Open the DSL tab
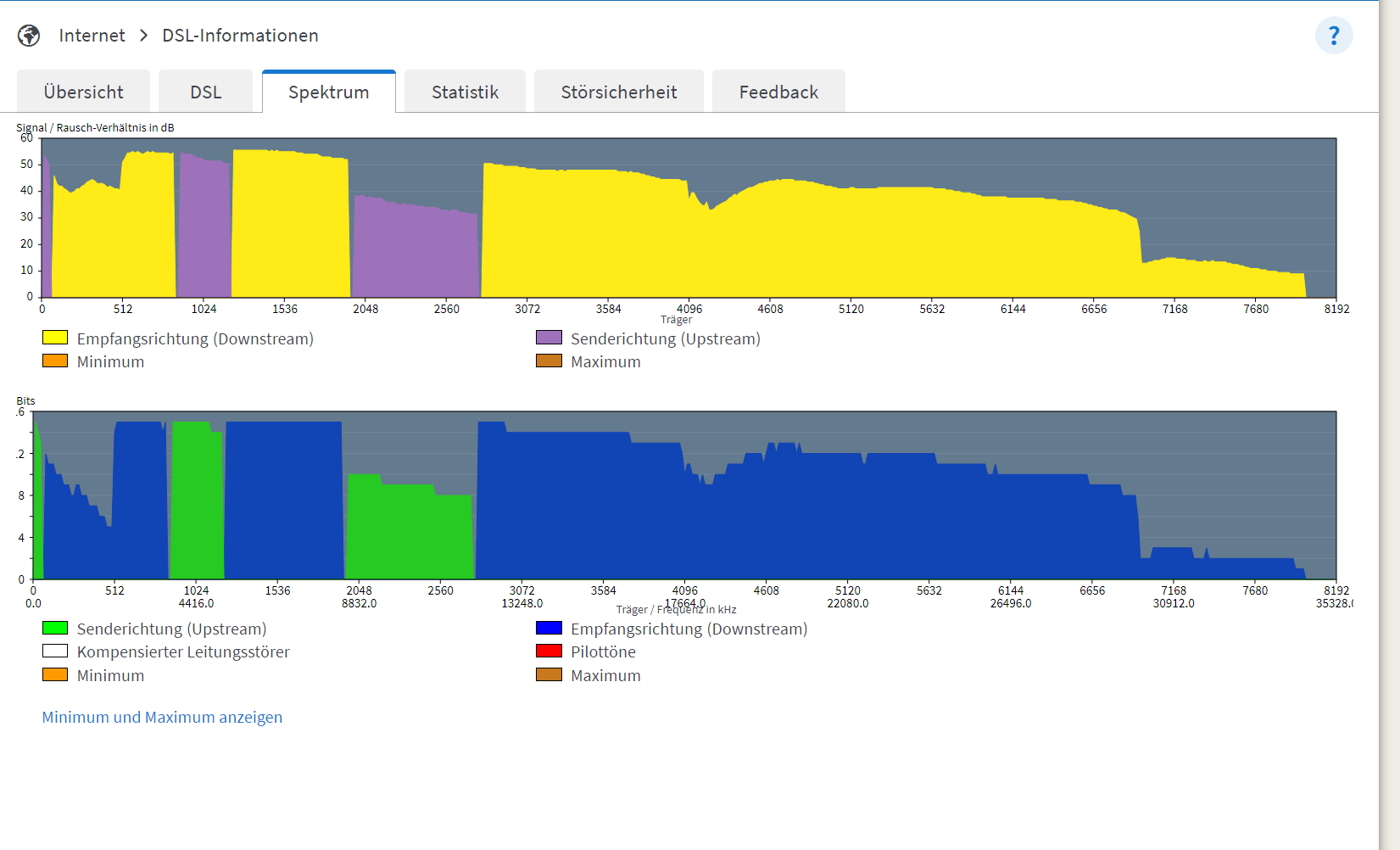The height and width of the screenshot is (850, 1400). pos(206,92)
